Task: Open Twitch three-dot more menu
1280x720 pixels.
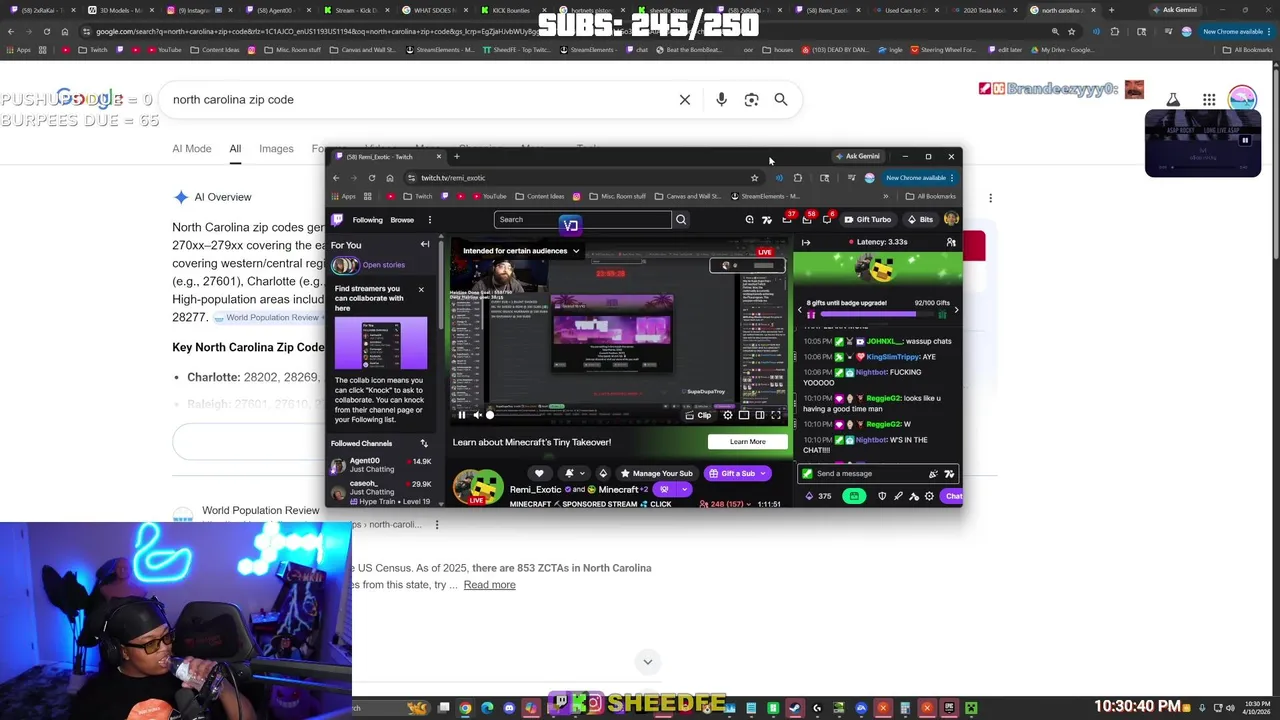Action: pos(430,220)
